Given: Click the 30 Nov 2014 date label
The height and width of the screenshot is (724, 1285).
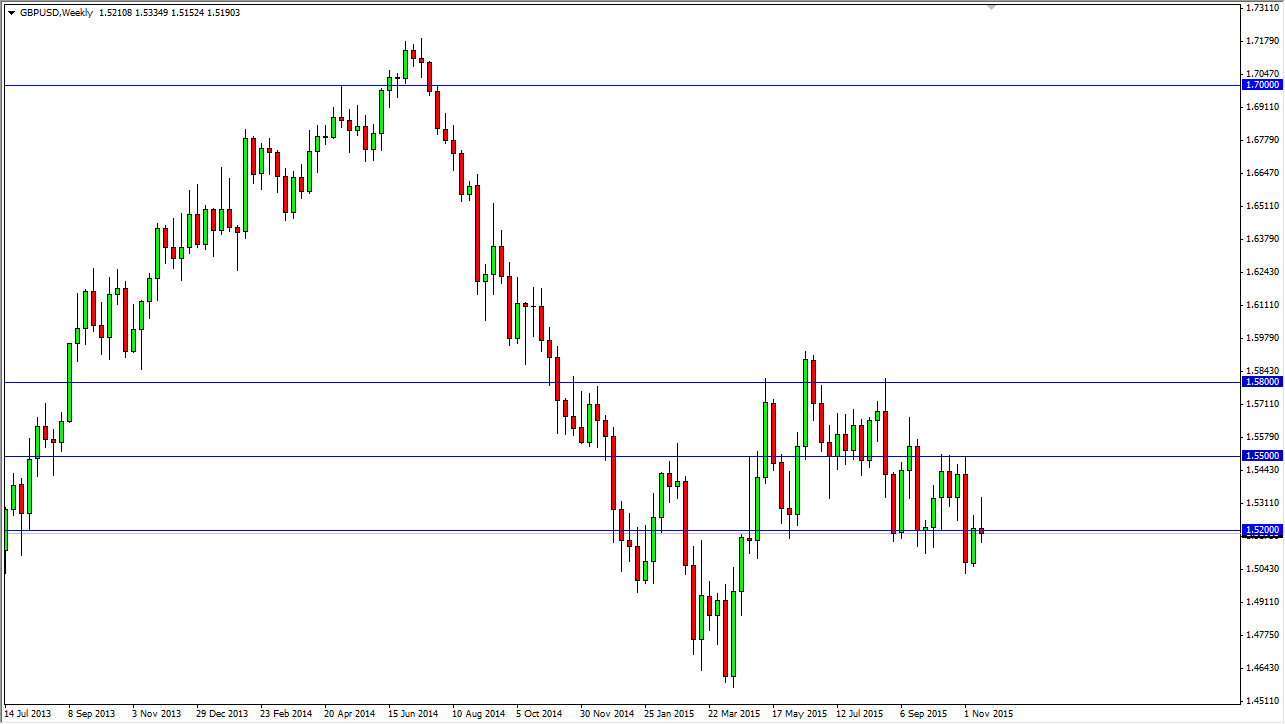Looking at the screenshot, I should [607, 714].
